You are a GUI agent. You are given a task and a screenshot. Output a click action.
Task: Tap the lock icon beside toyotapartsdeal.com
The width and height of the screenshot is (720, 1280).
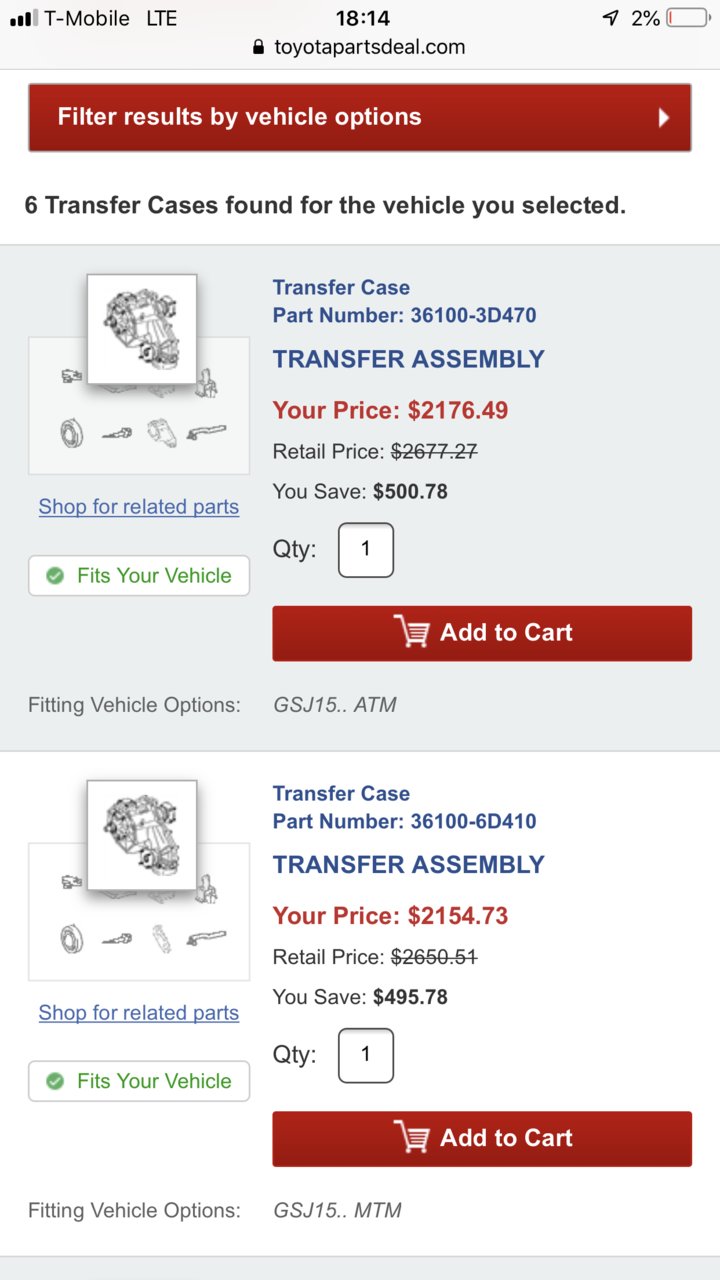pyautogui.click(x=259, y=47)
